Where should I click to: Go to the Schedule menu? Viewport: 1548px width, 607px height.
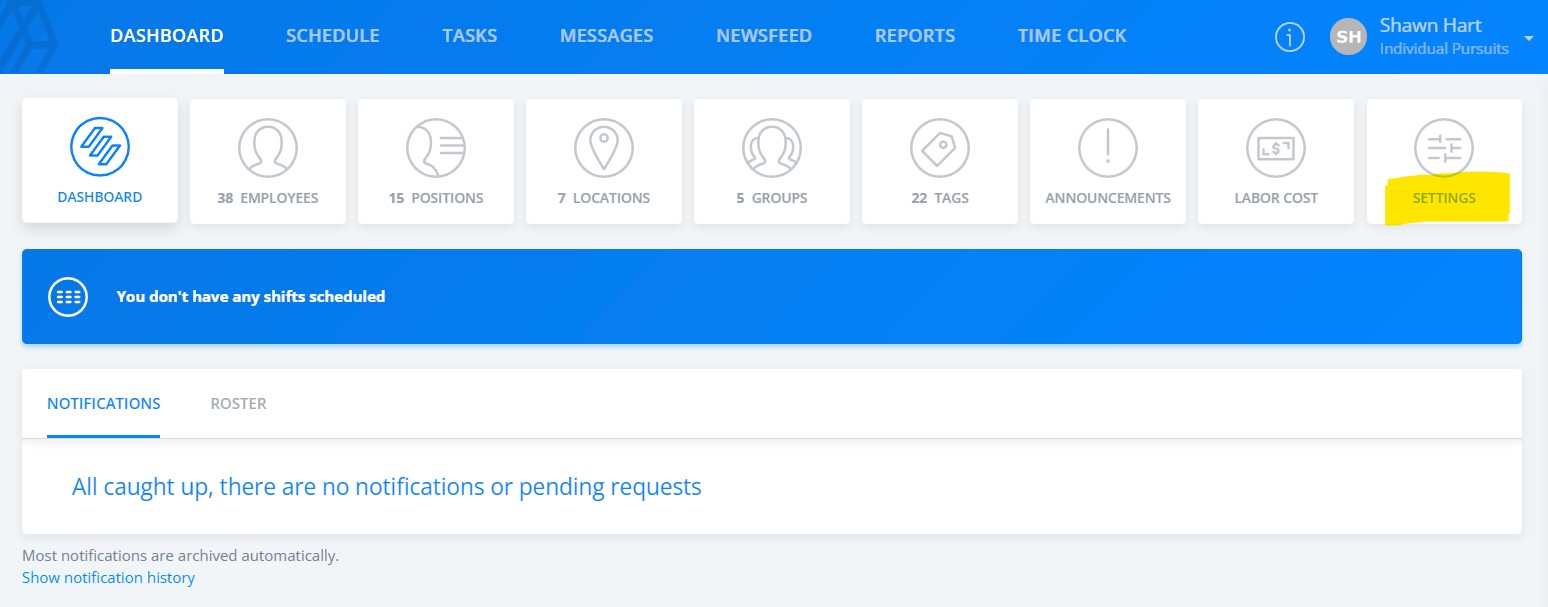click(x=333, y=36)
